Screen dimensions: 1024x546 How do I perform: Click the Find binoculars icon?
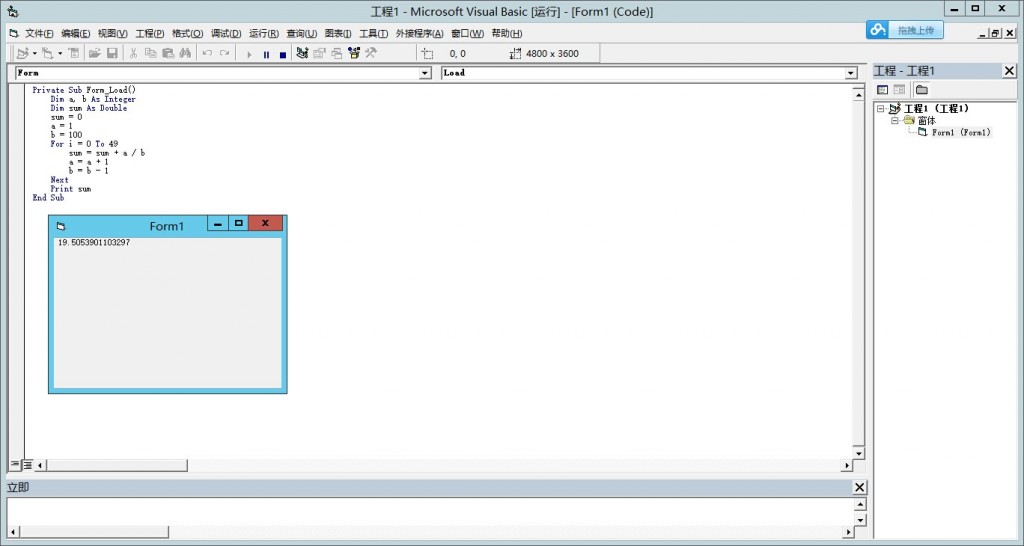pyautogui.click(x=185, y=54)
